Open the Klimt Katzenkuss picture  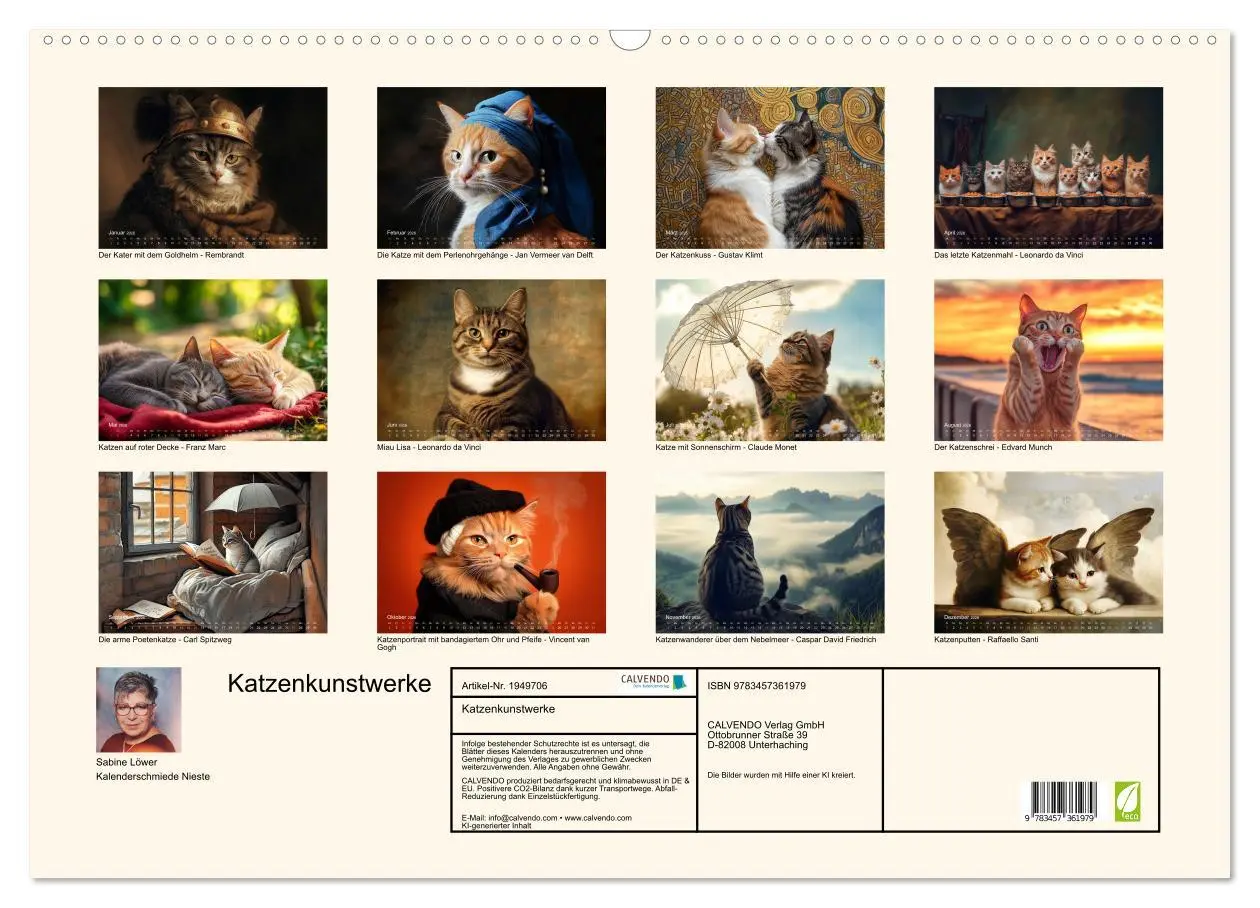click(x=770, y=167)
